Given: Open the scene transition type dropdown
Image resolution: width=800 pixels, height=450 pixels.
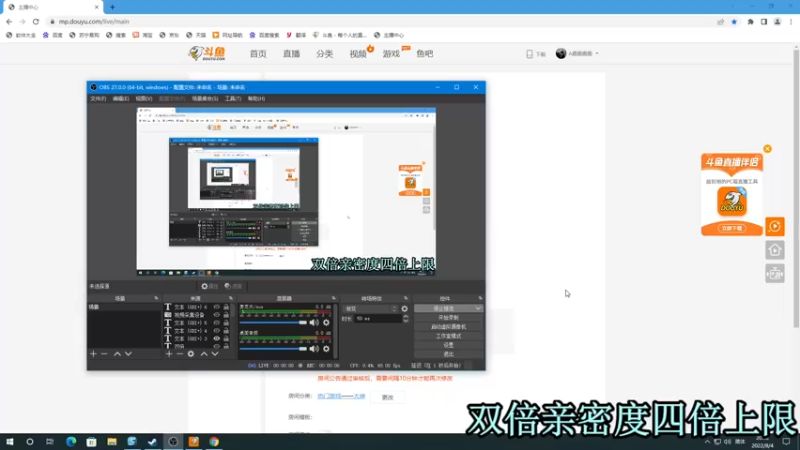Looking at the screenshot, I should point(370,309).
